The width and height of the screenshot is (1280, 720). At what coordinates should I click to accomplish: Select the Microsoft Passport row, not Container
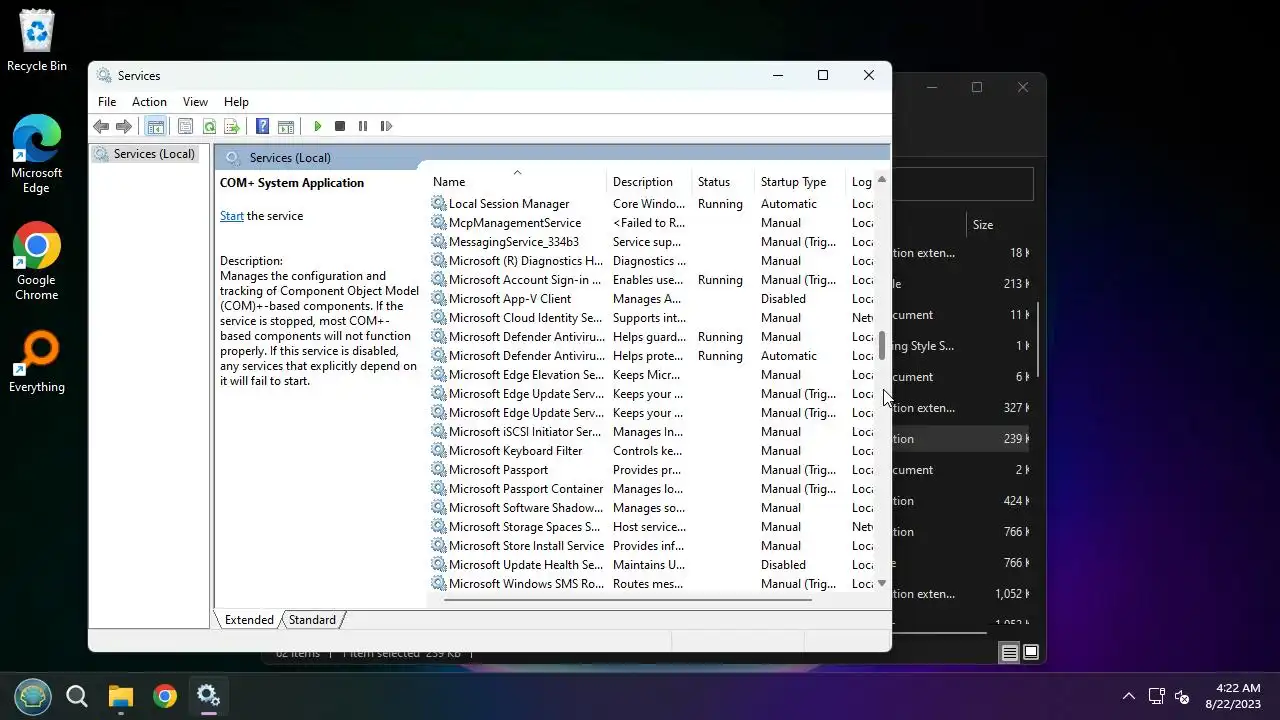[x=652, y=470]
